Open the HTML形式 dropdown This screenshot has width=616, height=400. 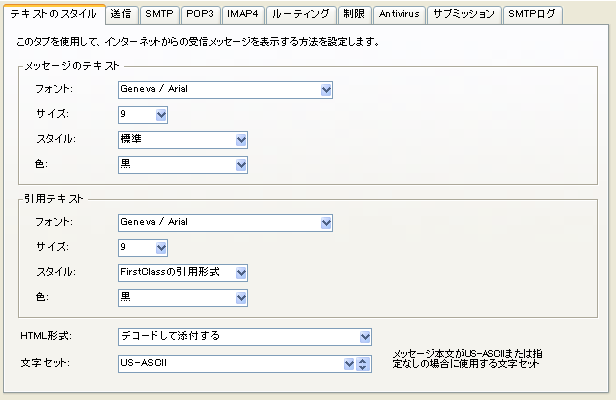tap(244, 337)
